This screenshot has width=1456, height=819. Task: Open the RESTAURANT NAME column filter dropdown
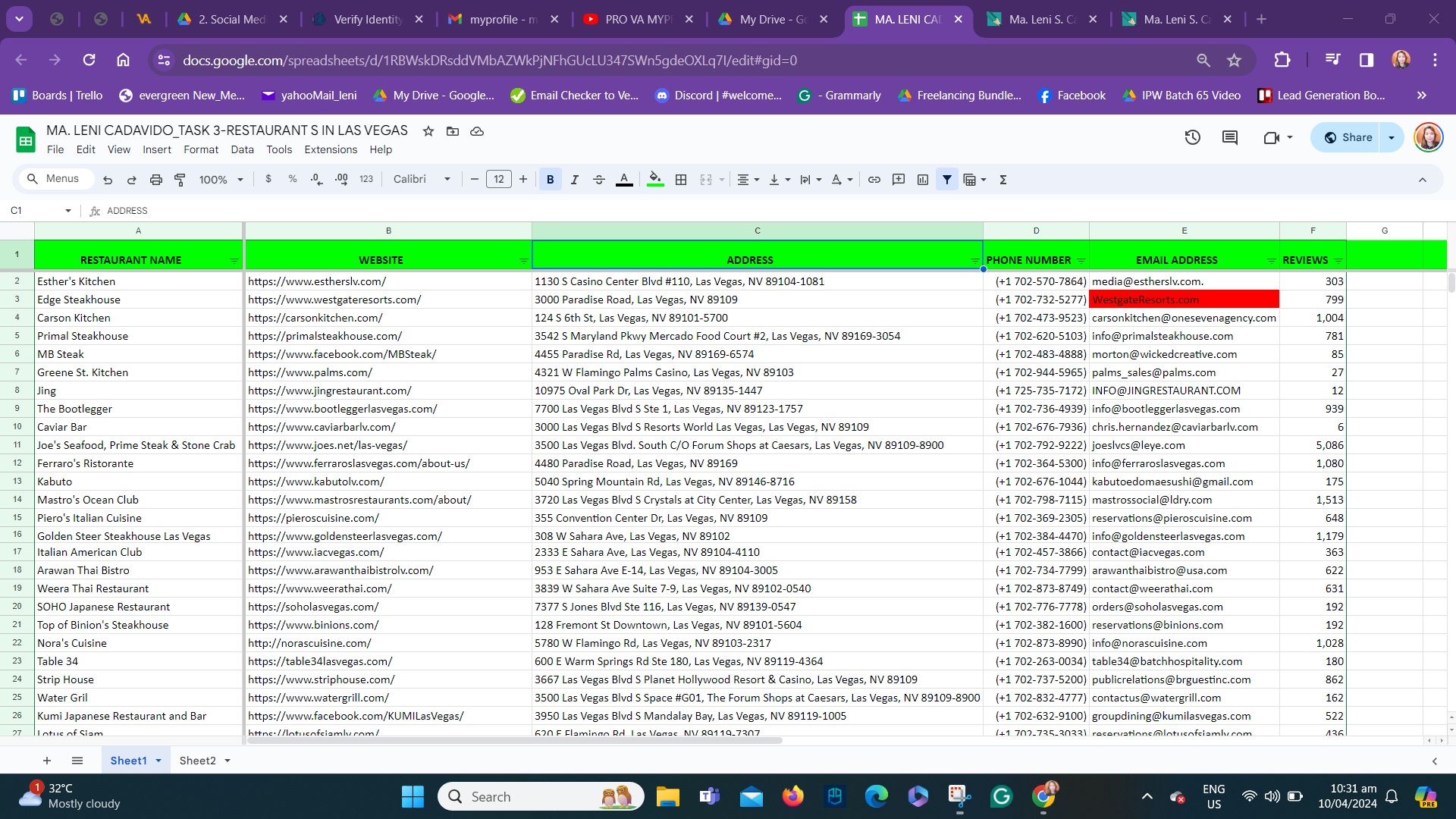[234, 261]
